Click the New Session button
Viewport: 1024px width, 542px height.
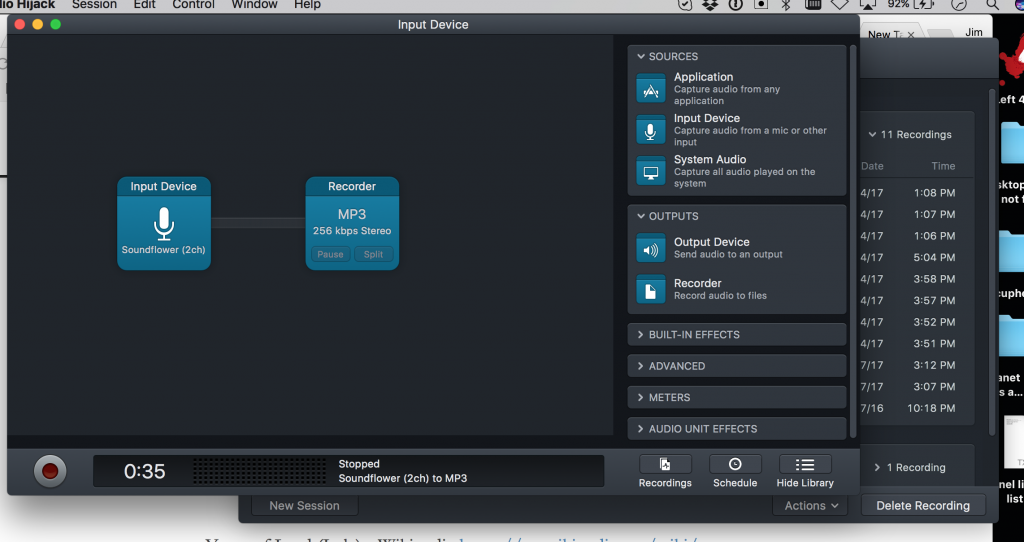point(304,505)
